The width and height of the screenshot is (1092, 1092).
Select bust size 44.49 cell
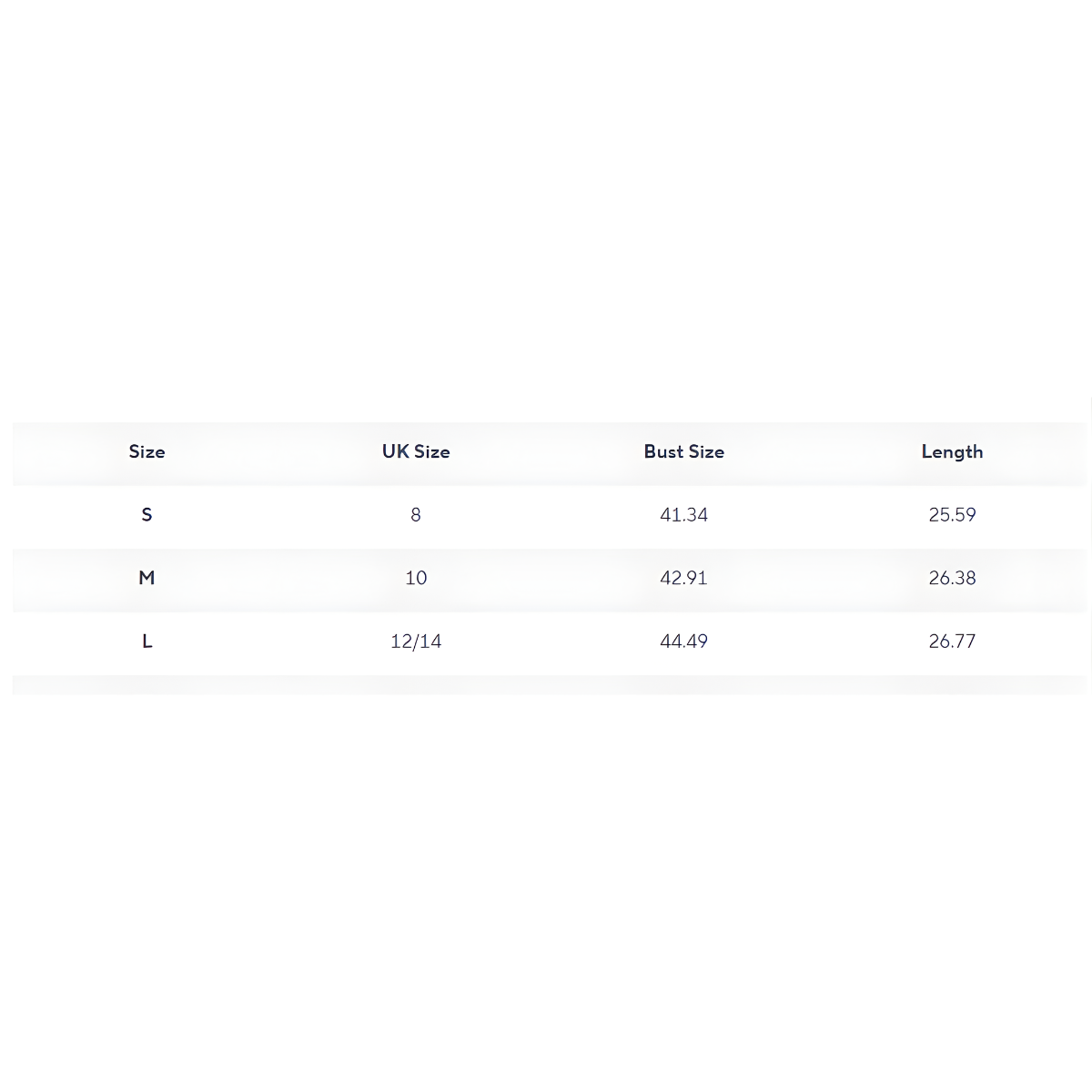pyautogui.click(x=683, y=642)
